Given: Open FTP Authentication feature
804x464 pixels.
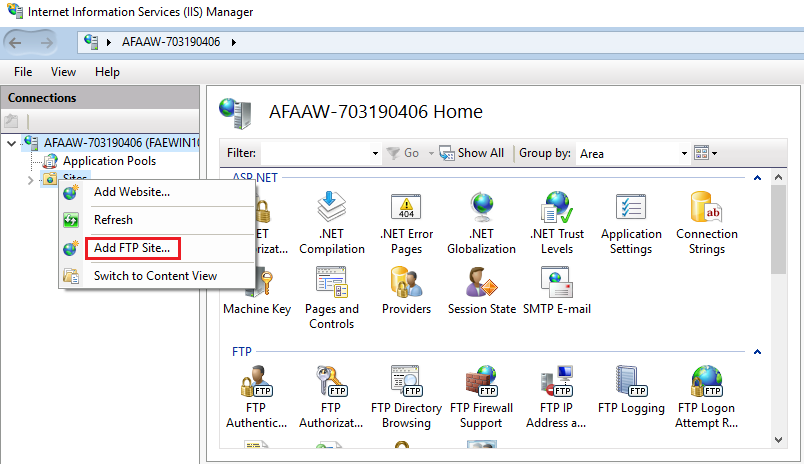Looking at the screenshot, I should coord(256,397).
